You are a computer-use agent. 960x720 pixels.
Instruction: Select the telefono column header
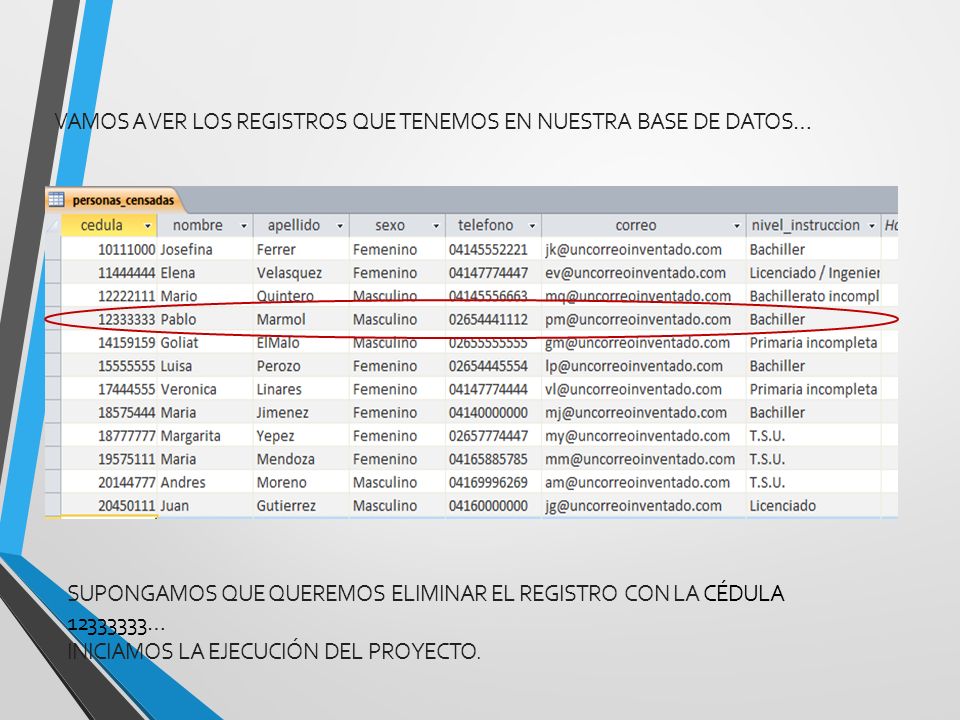[493, 225]
